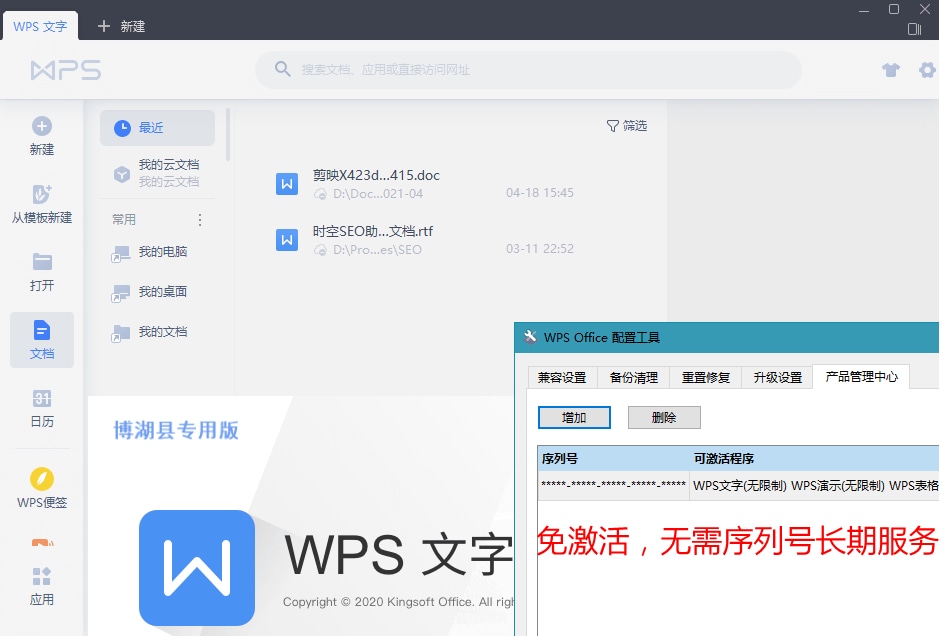Click the path D:\Doc...021-04
The image size is (949, 636).
click(378, 194)
